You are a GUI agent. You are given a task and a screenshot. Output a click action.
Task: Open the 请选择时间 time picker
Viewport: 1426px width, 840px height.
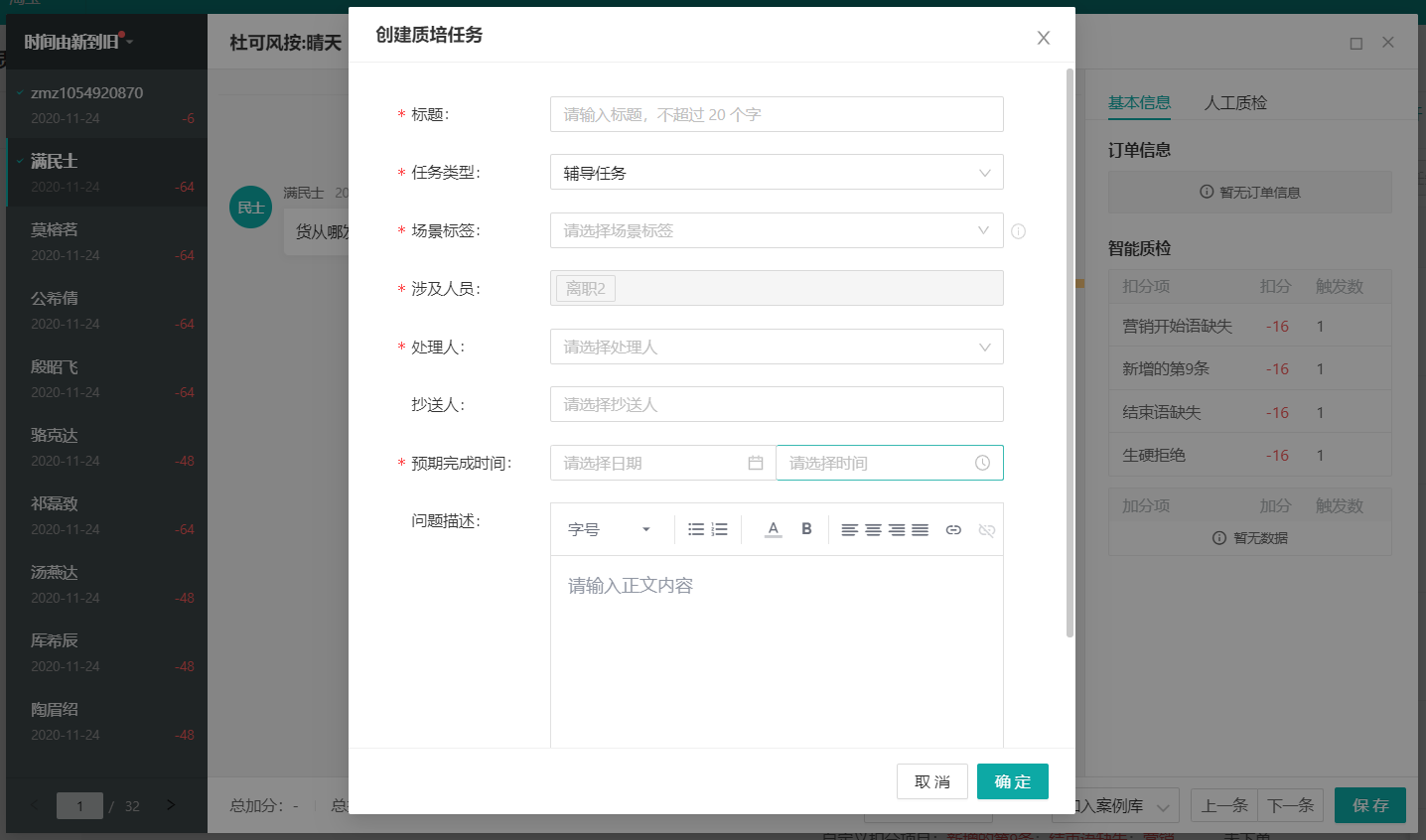pos(890,463)
